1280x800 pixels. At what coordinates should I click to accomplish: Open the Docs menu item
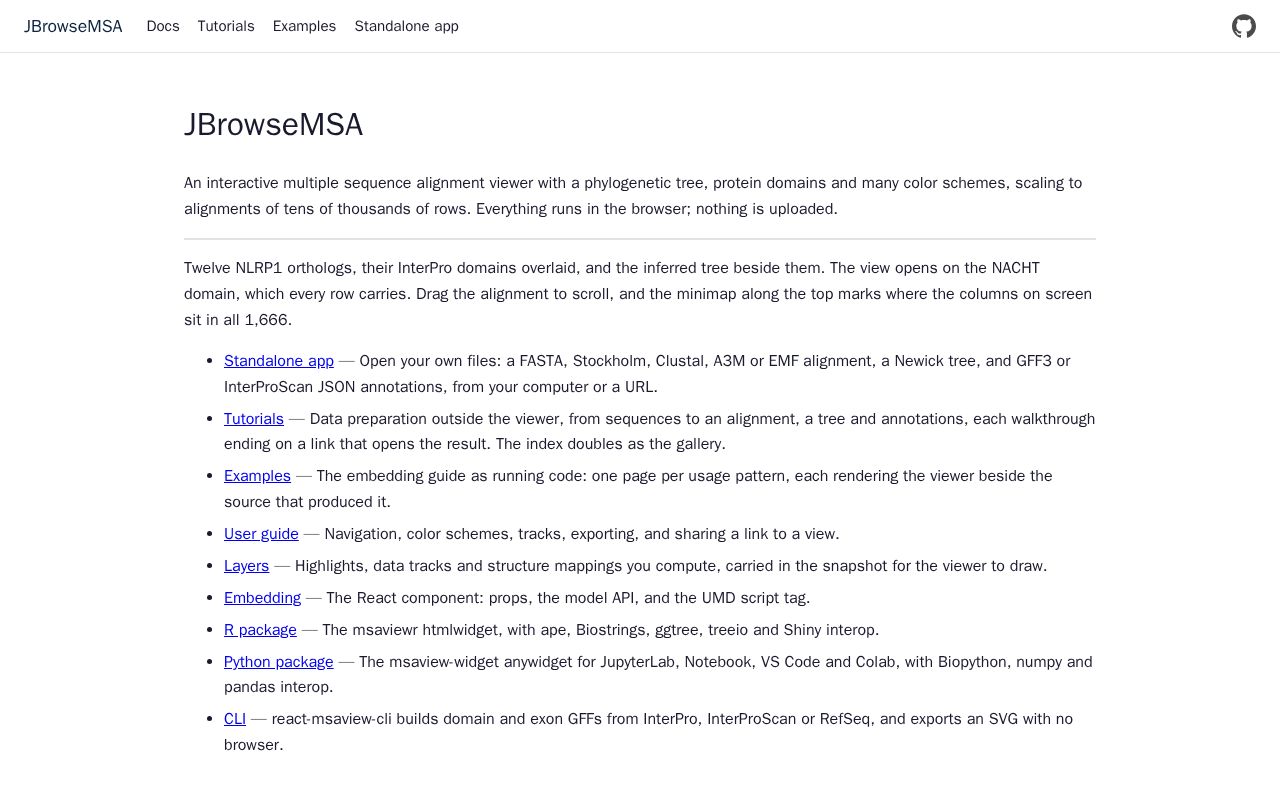(163, 26)
